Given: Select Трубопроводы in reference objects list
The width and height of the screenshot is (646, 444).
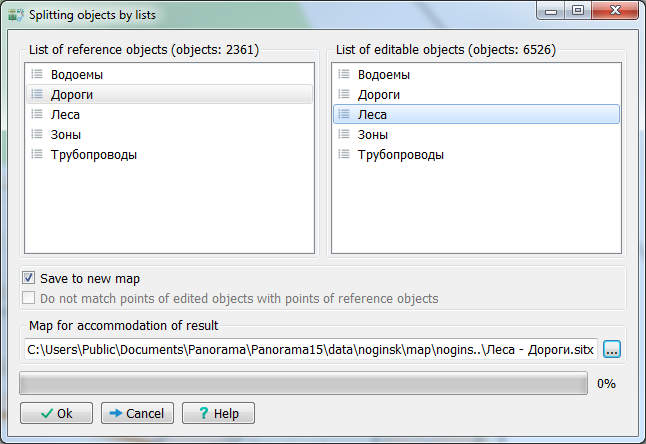Looking at the screenshot, I should click(x=93, y=154).
